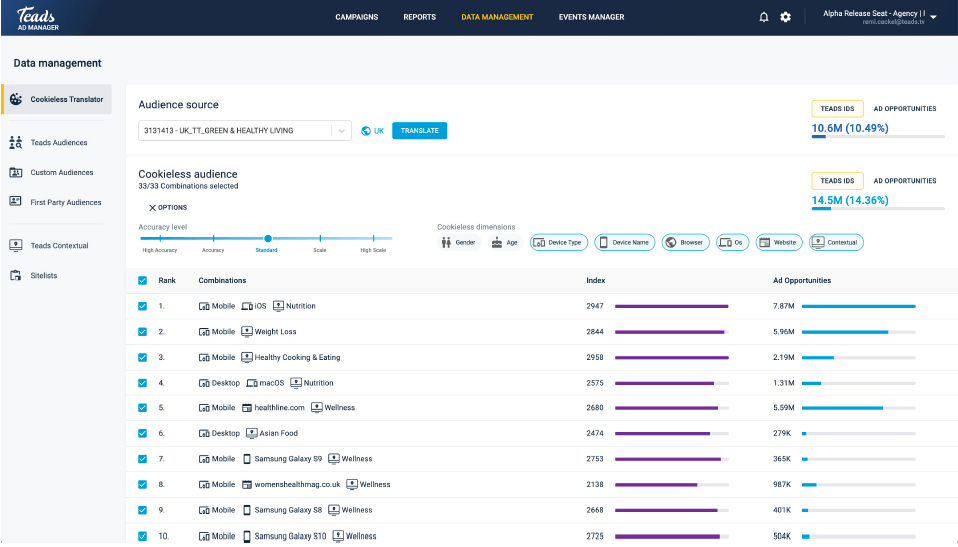The width and height of the screenshot is (958, 547).
Task: Click the contextual icon beside Asian Food
Action: click(252, 433)
